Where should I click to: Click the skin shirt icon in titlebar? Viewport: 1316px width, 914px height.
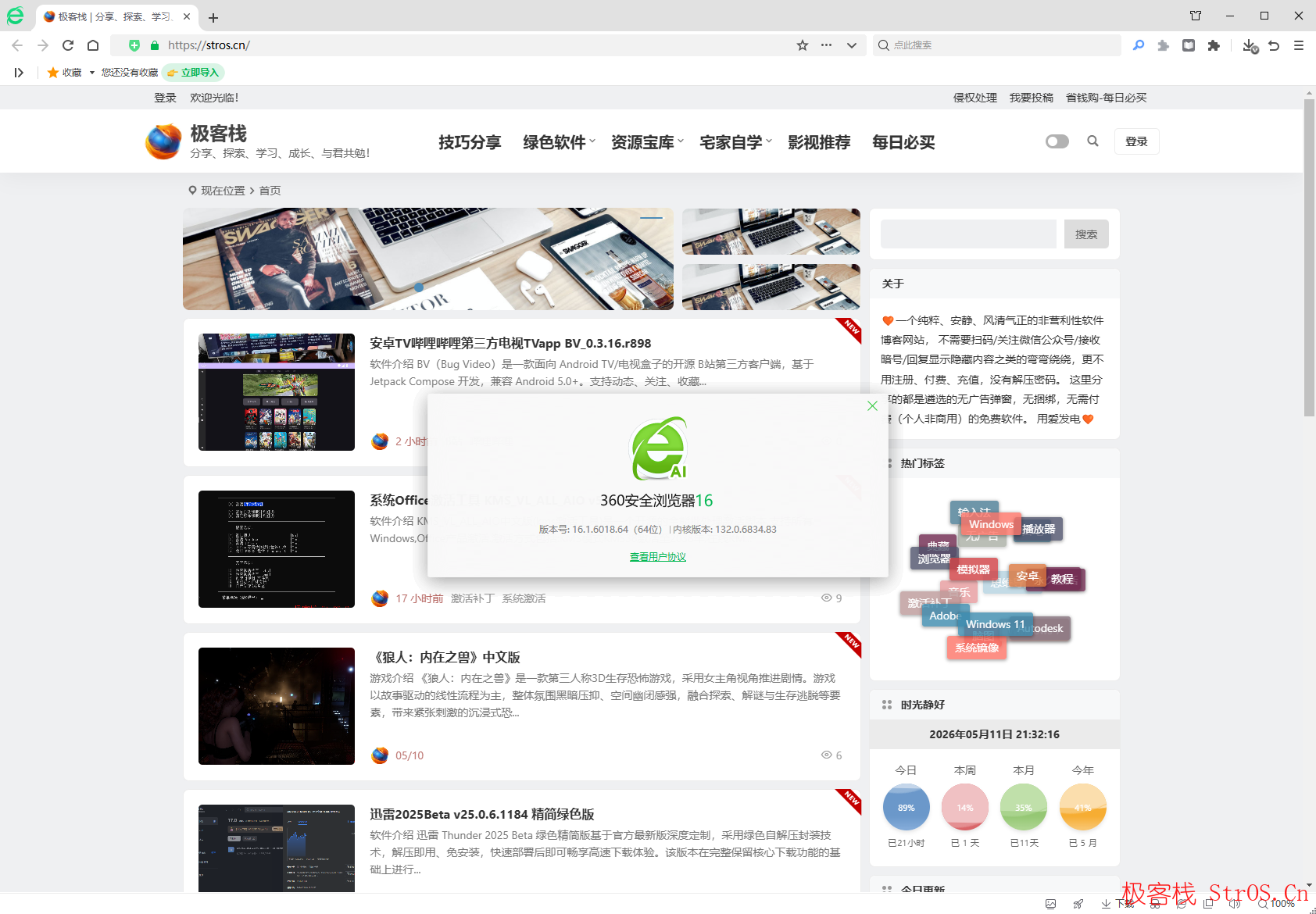[x=1196, y=16]
